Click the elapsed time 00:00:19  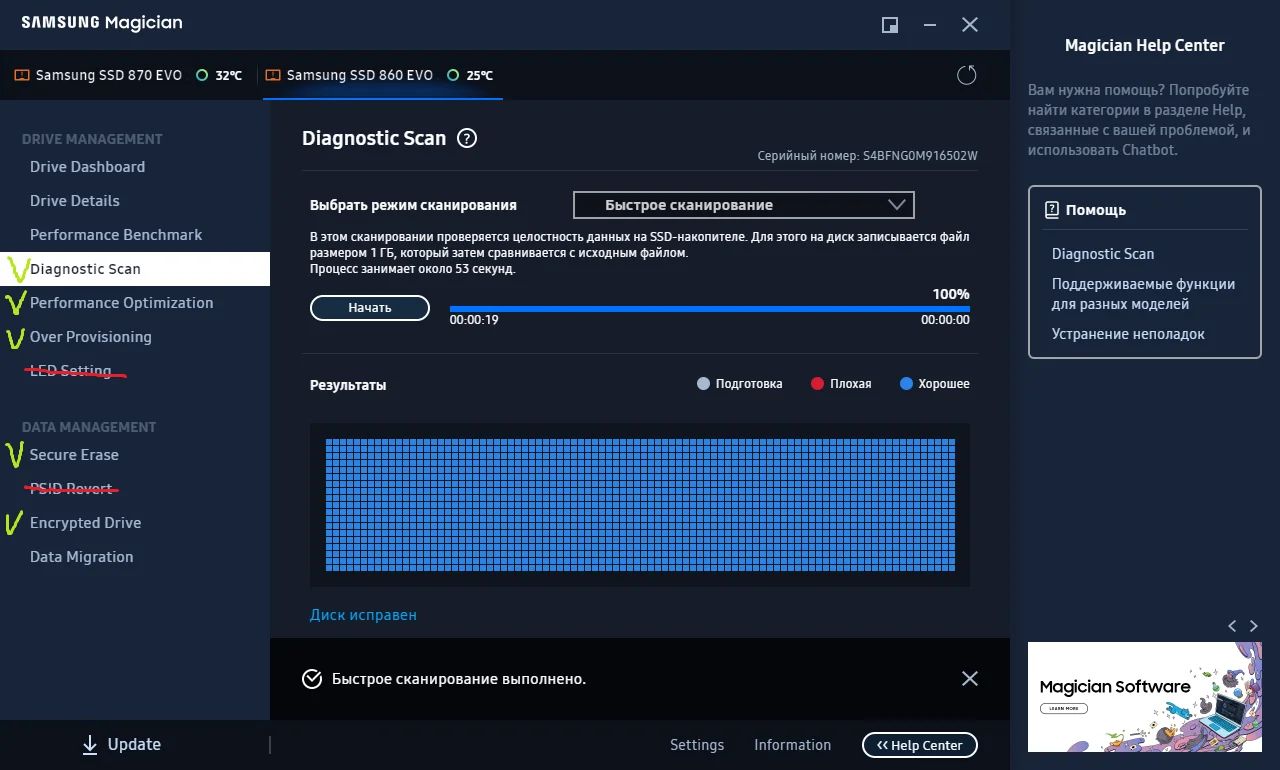tap(474, 320)
